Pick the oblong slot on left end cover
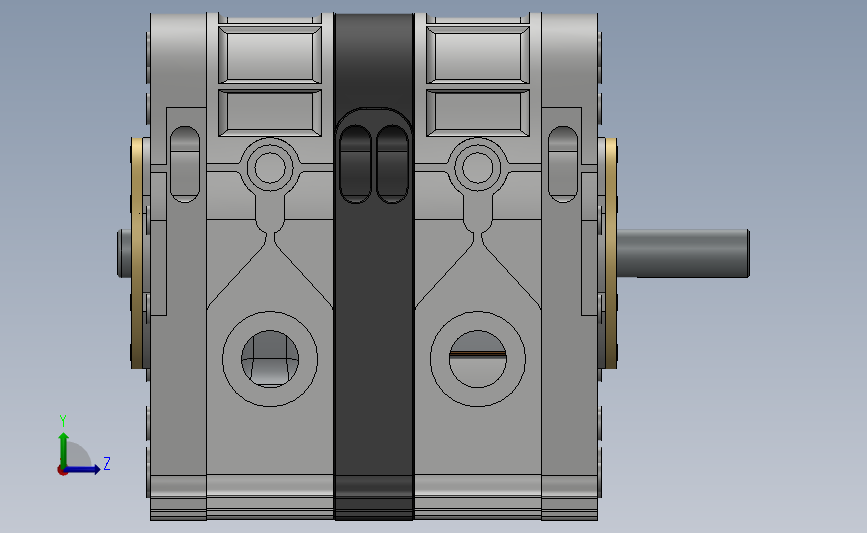The image size is (867, 533). pos(185,164)
